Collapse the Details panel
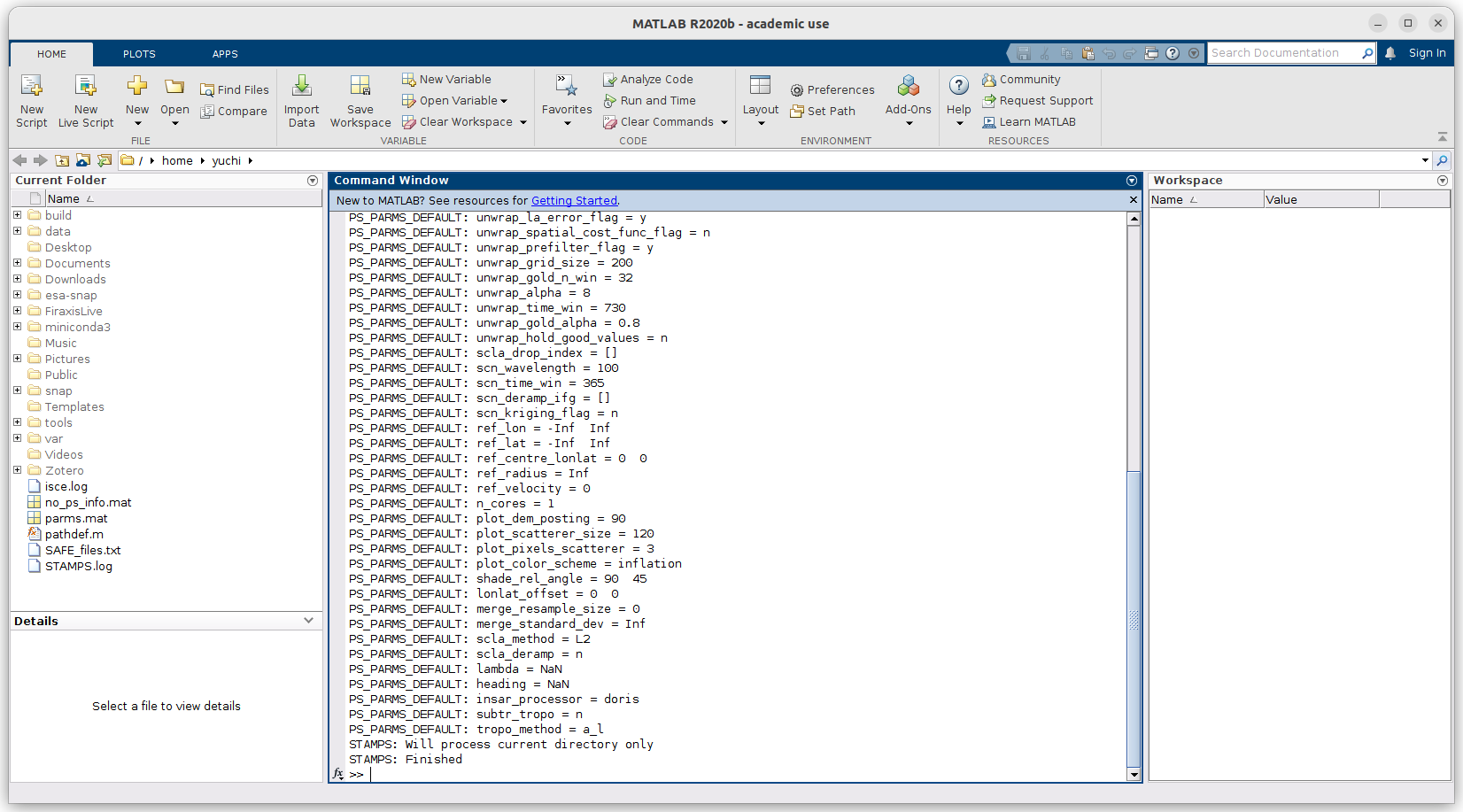This screenshot has height=812, width=1463. (x=308, y=621)
